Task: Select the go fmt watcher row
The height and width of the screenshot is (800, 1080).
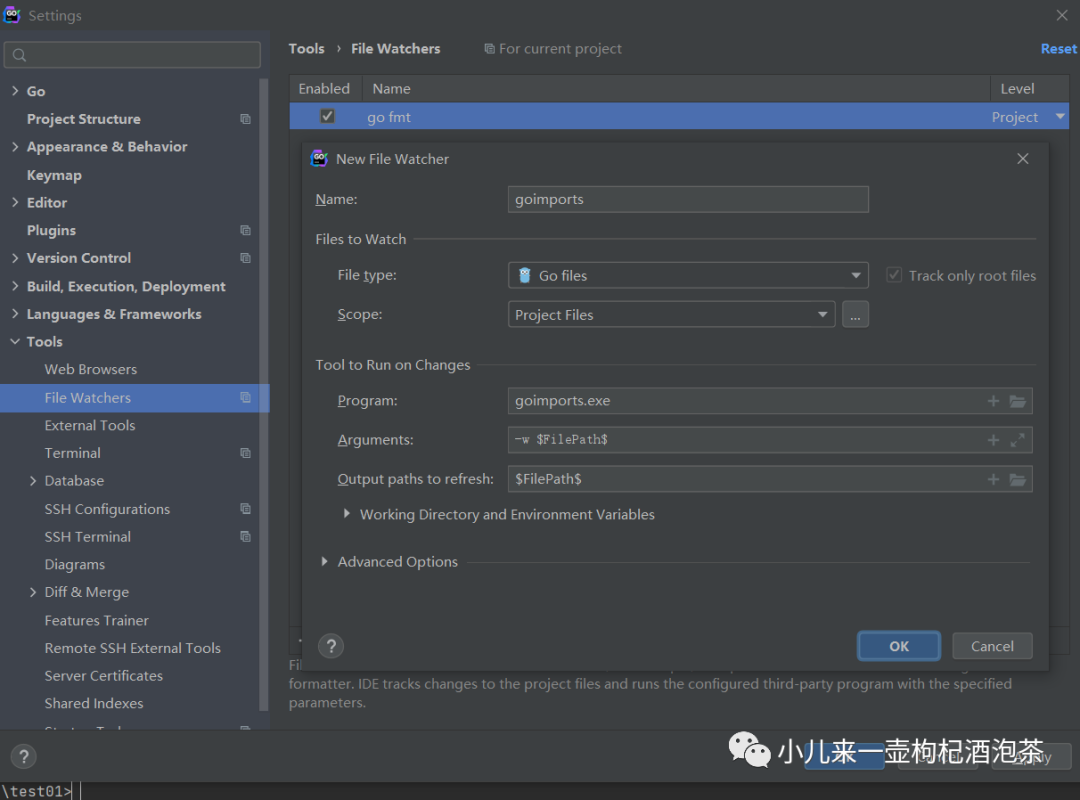Action: coord(679,116)
